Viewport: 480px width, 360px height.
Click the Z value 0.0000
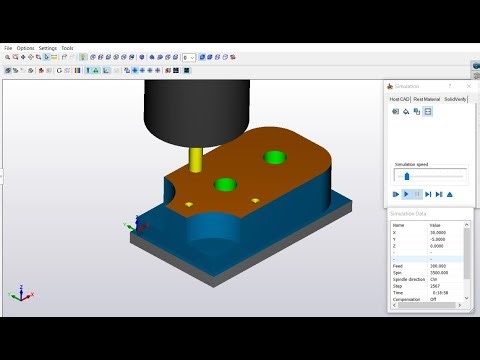click(437, 246)
